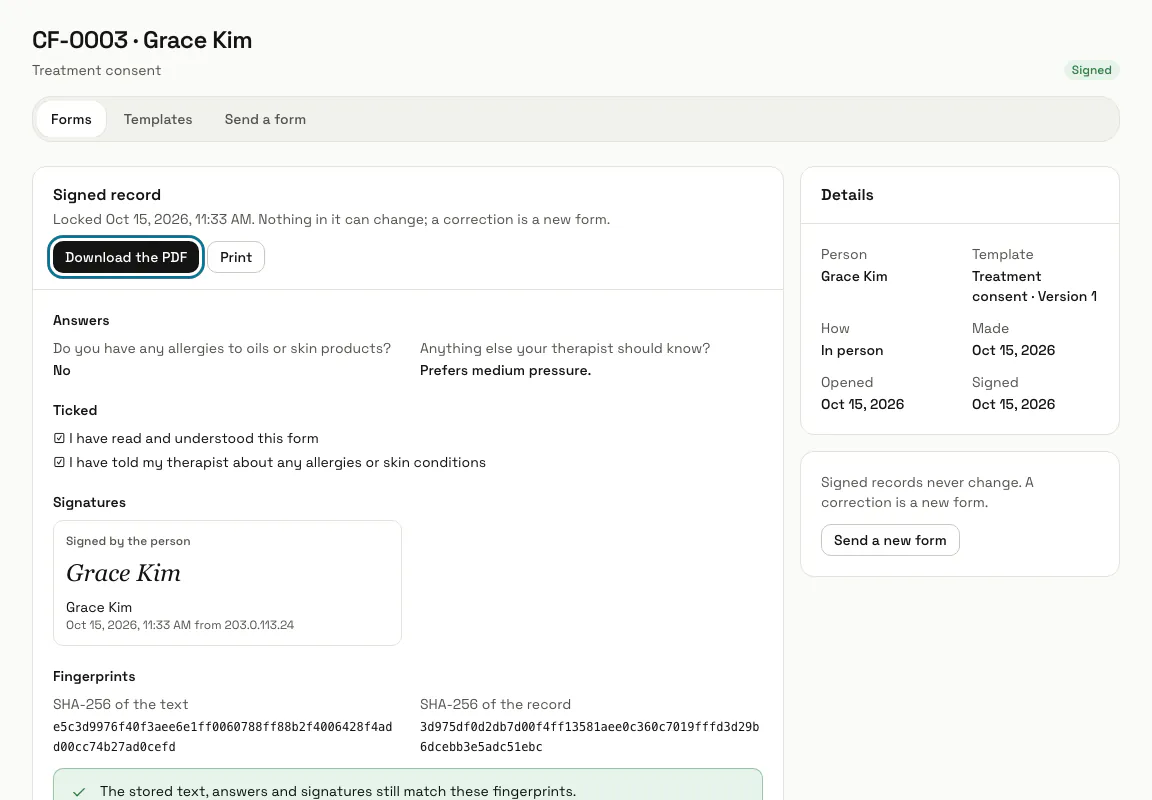Click the 'Treatment consent' subtitle

click(x=96, y=71)
